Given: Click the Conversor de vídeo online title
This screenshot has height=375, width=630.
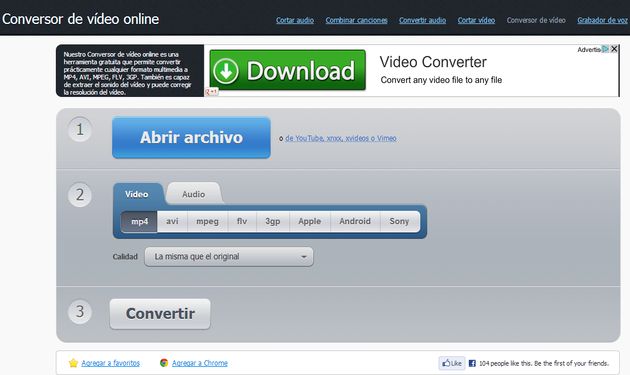Looking at the screenshot, I should click(80, 19).
